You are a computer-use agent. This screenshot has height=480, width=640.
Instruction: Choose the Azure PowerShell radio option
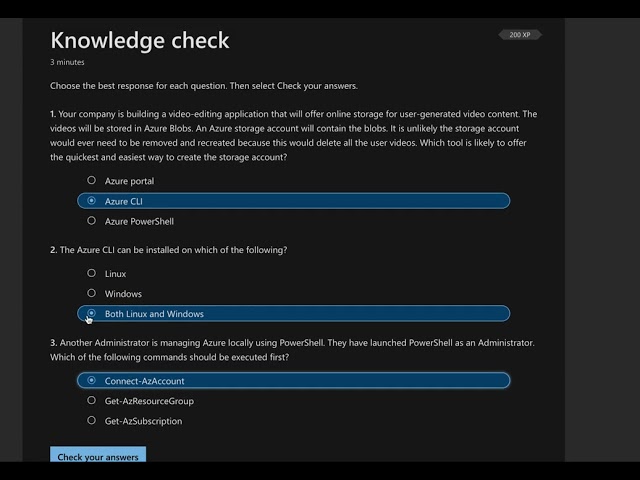click(x=91, y=221)
